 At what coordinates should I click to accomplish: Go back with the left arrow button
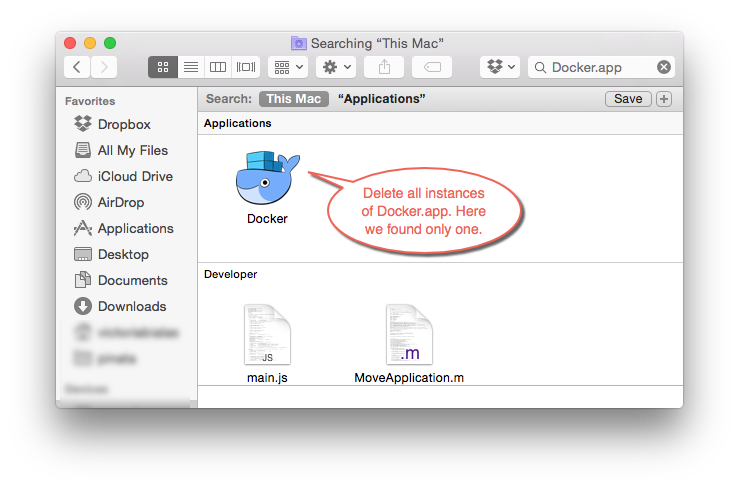click(x=77, y=67)
